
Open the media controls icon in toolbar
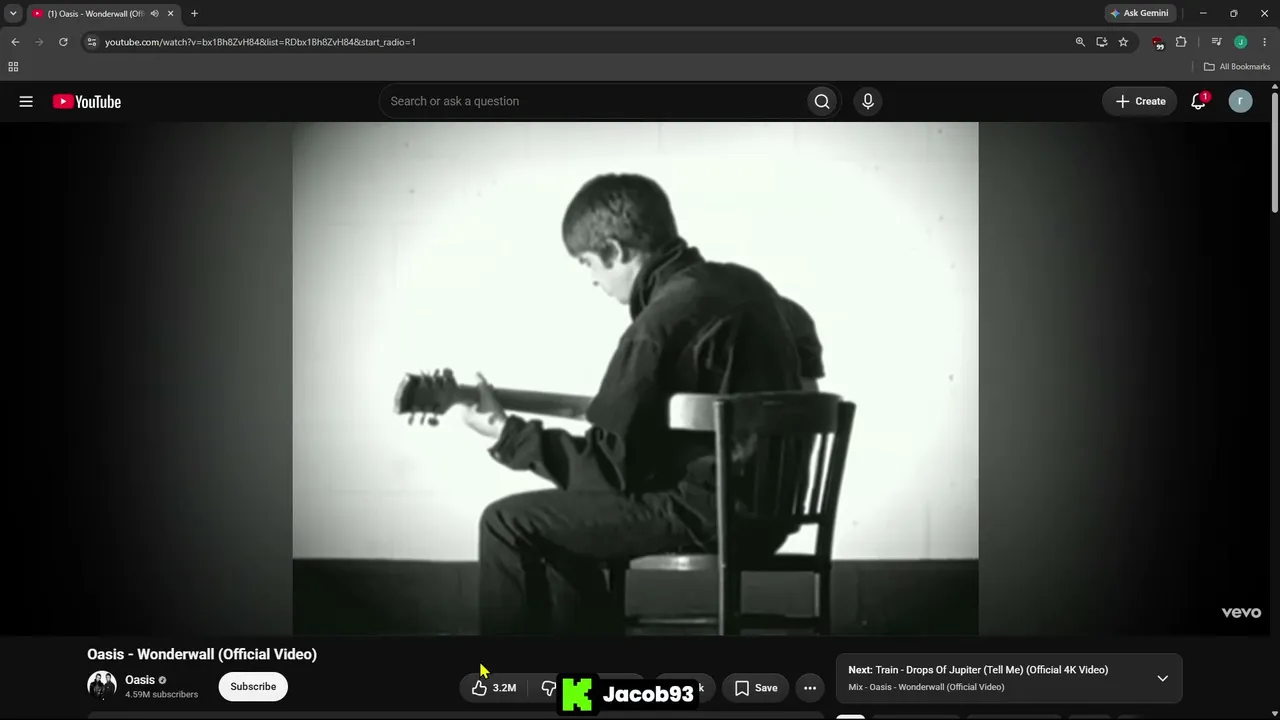tap(1216, 42)
